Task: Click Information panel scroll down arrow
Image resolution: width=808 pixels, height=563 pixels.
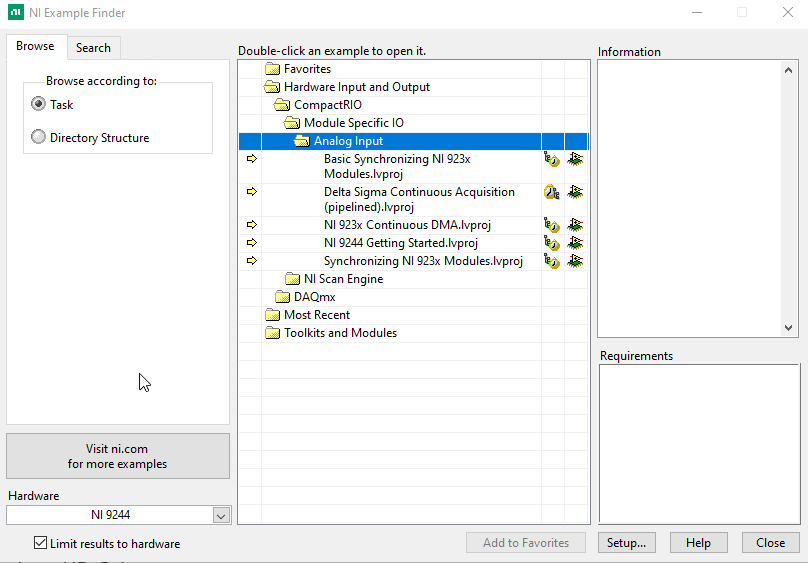Action: coord(788,328)
